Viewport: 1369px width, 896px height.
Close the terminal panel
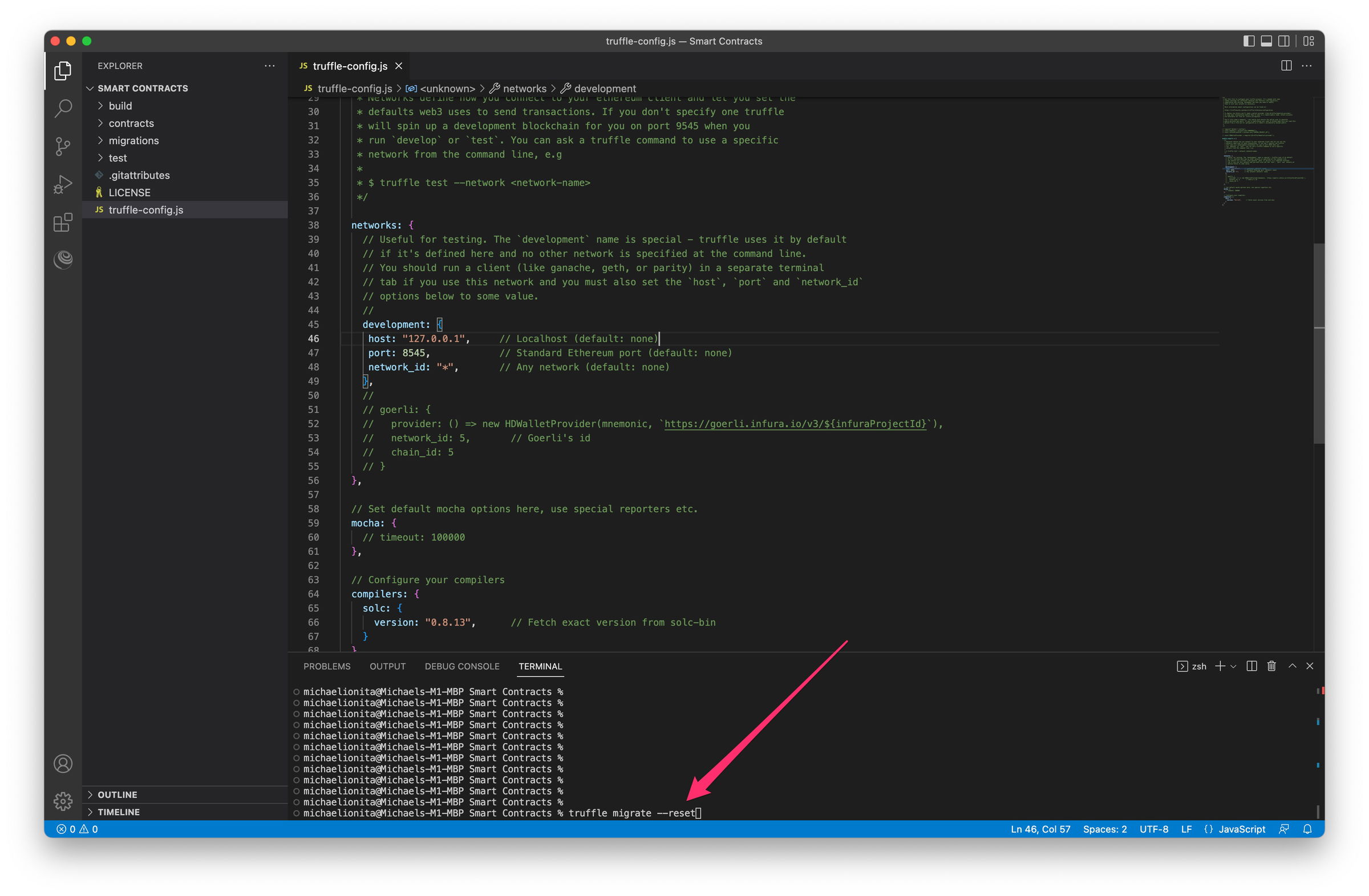[x=1310, y=666]
